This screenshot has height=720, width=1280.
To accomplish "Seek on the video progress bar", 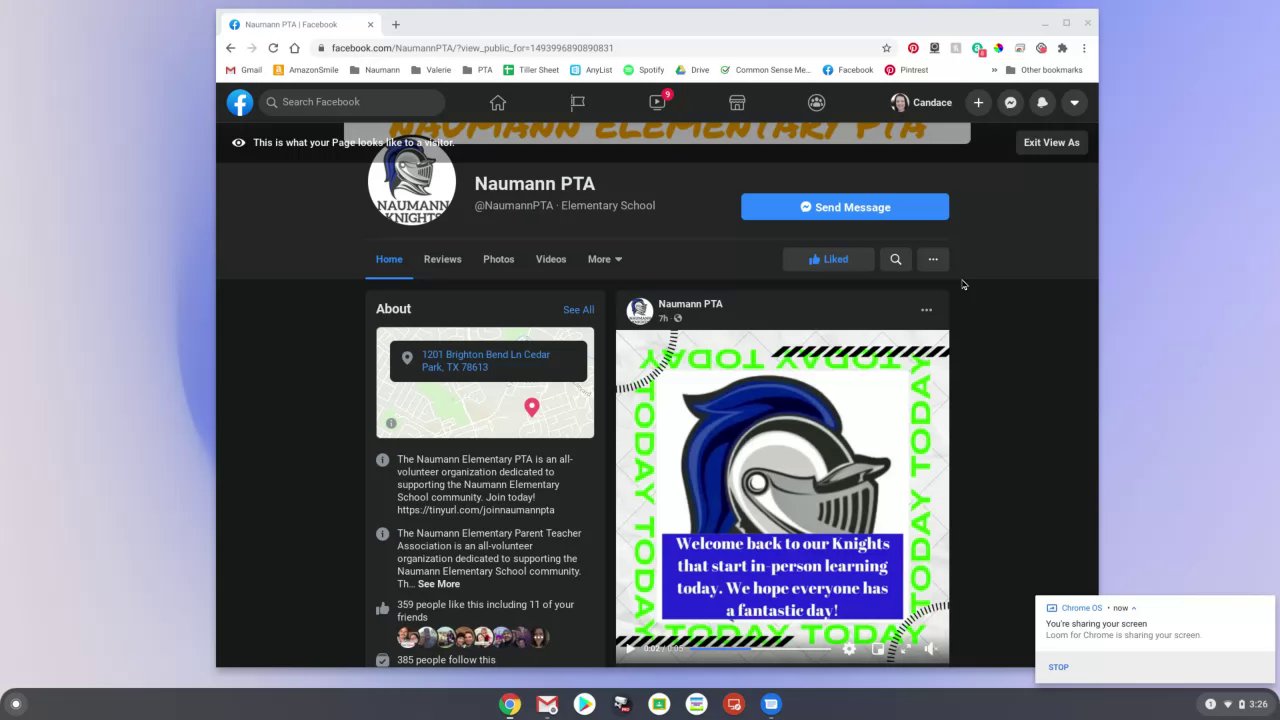I will [x=760, y=648].
